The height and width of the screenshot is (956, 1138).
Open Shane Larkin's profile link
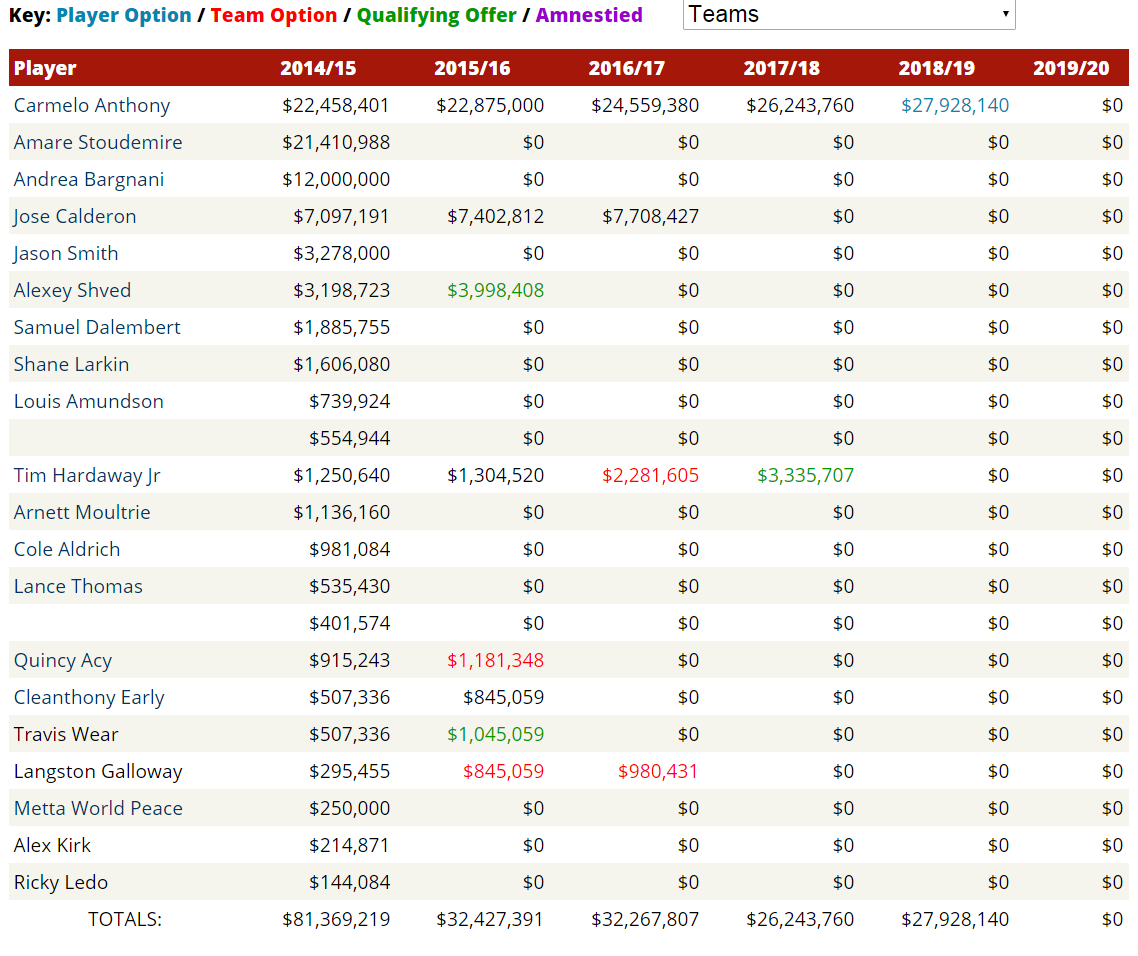tap(71, 365)
